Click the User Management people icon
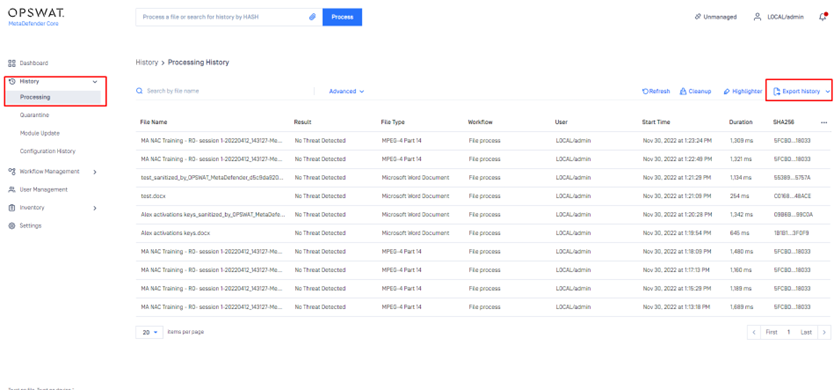Image resolution: width=834 pixels, height=390 pixels. click(x=12, y=189)
